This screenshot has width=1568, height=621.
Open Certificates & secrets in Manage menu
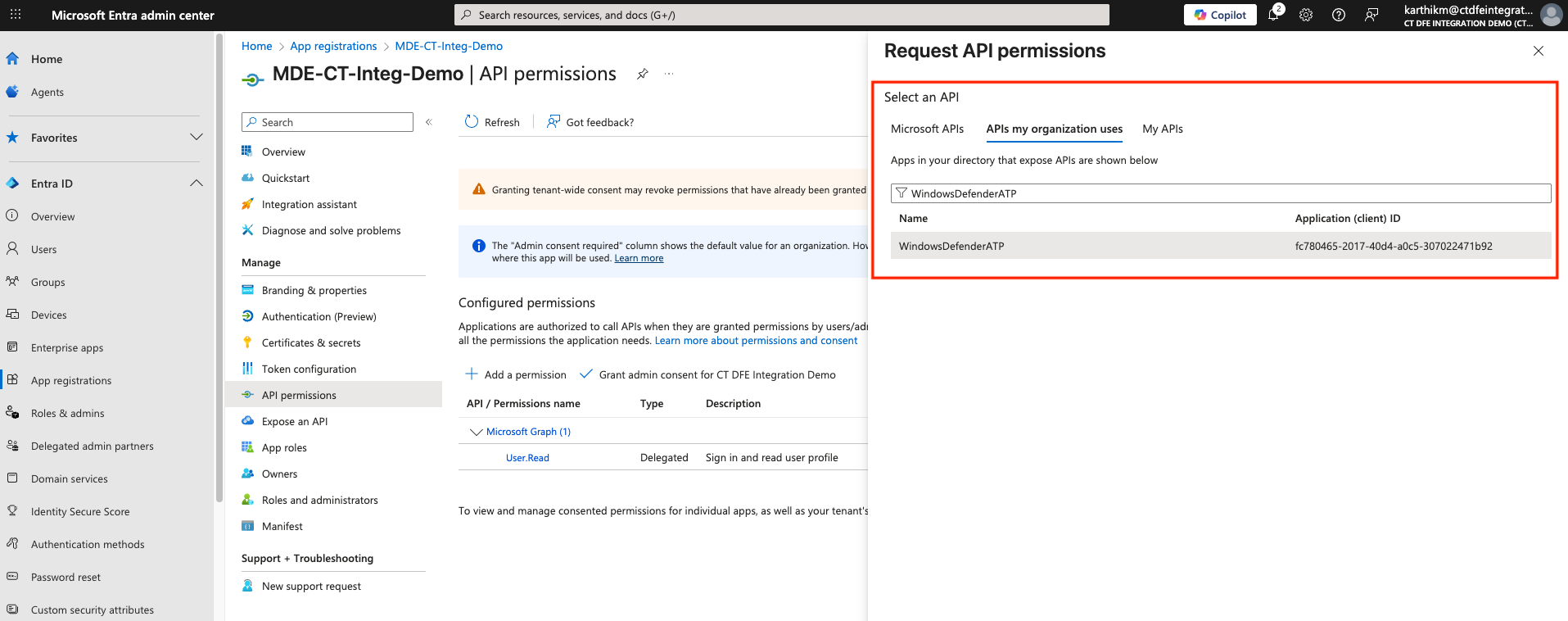tap(311, 342)
